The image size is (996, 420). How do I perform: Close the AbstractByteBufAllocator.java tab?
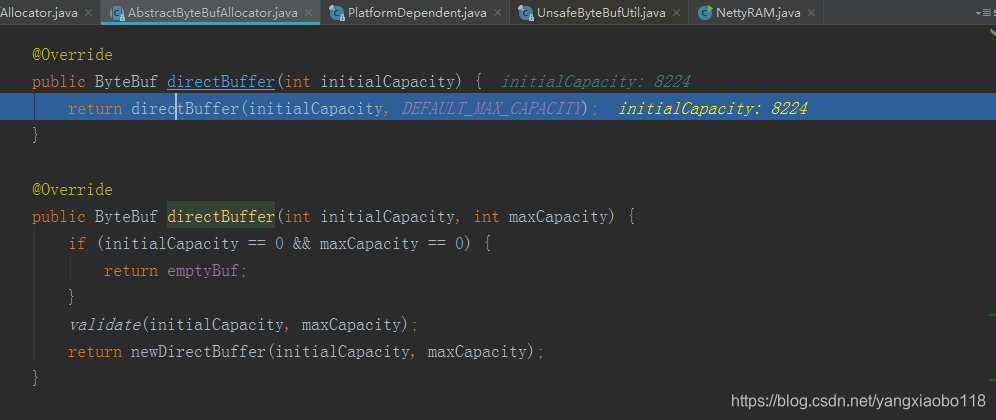click(x=308, y=13)
